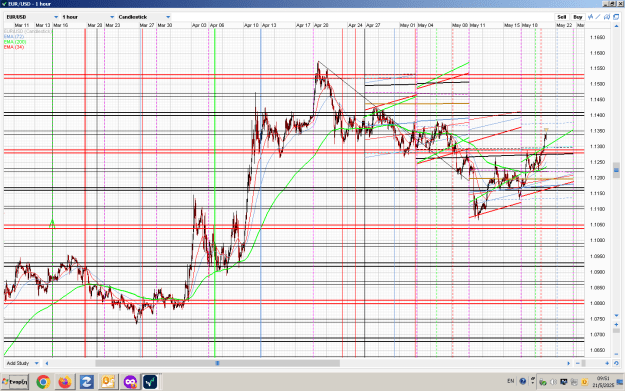
Task: Minimize the EUR/USD chart window
Action: click(606, 4)
